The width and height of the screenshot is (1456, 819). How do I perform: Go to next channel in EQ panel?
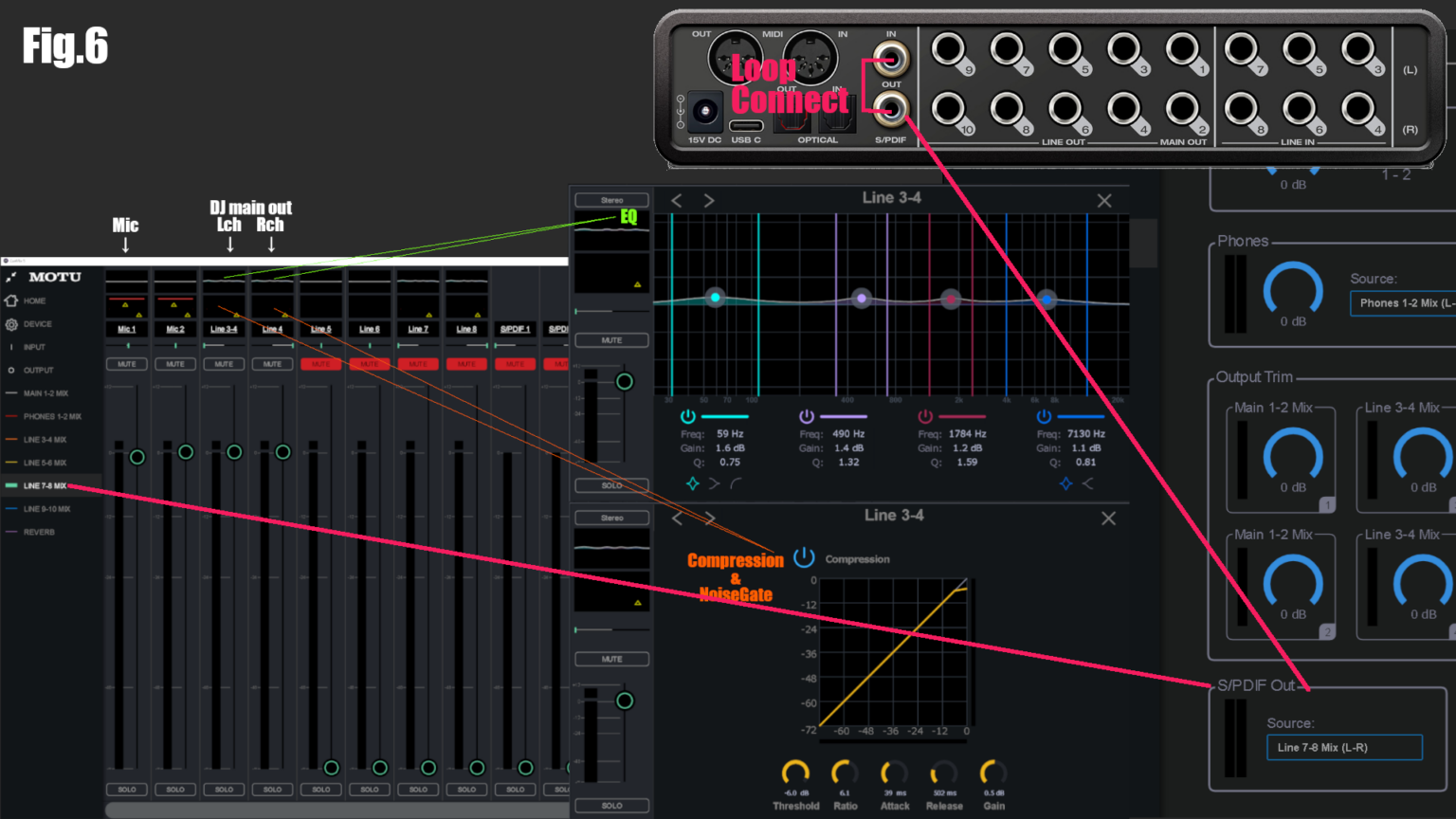tap(709, 201)
